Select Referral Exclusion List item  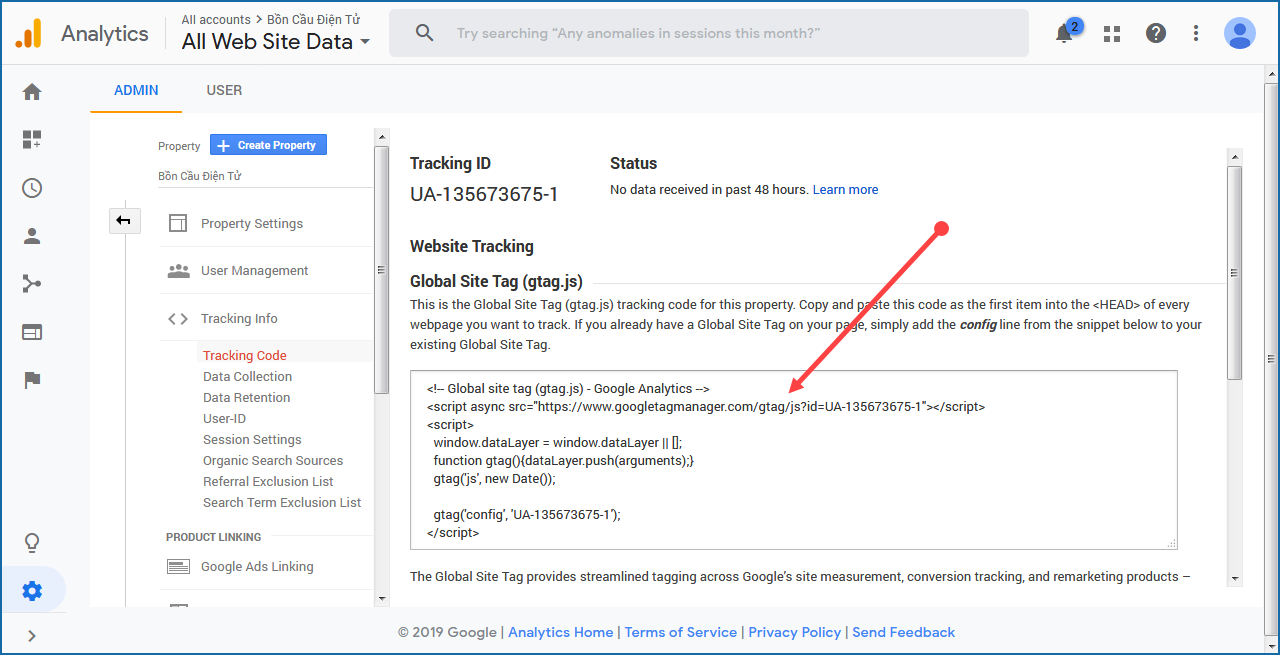[x=268, y=482]
